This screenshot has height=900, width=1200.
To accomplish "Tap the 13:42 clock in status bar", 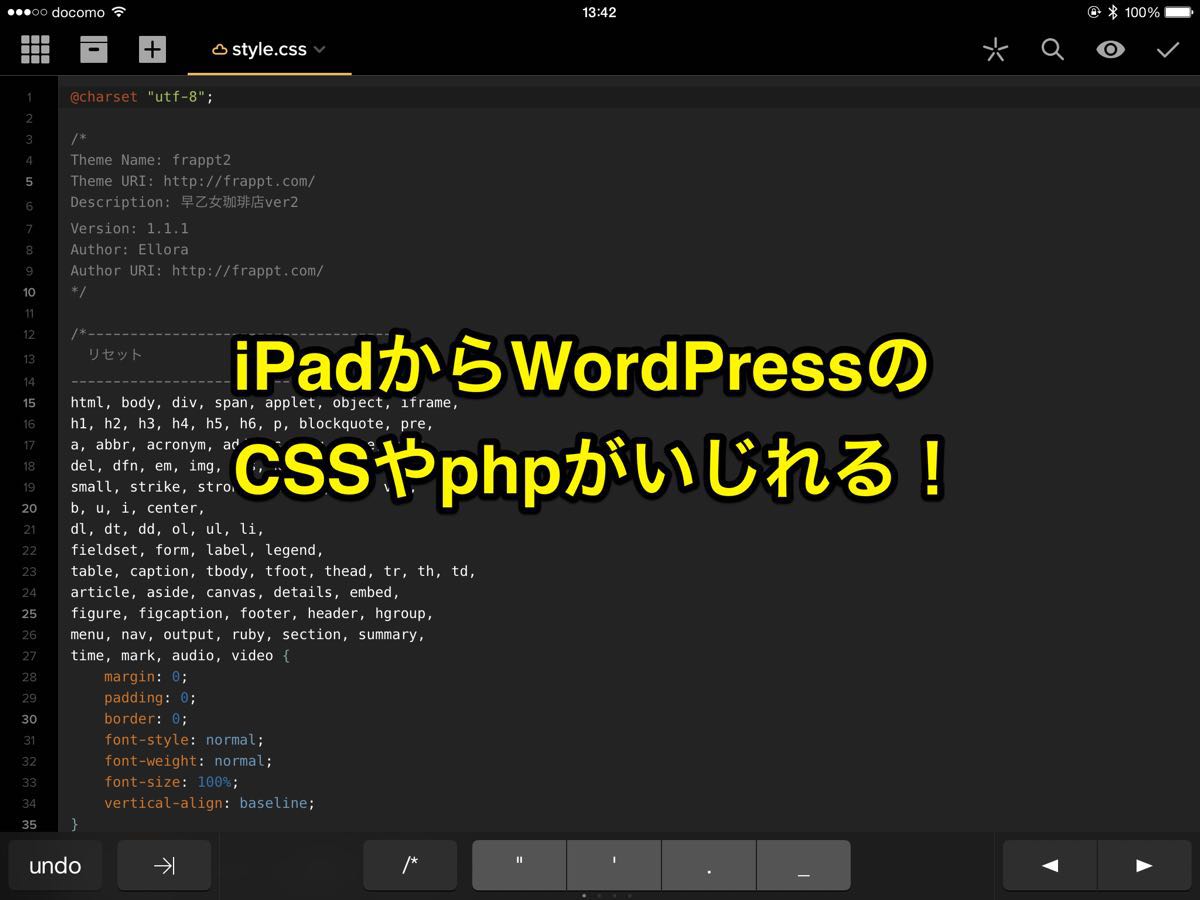I will (x=599, y=12).
